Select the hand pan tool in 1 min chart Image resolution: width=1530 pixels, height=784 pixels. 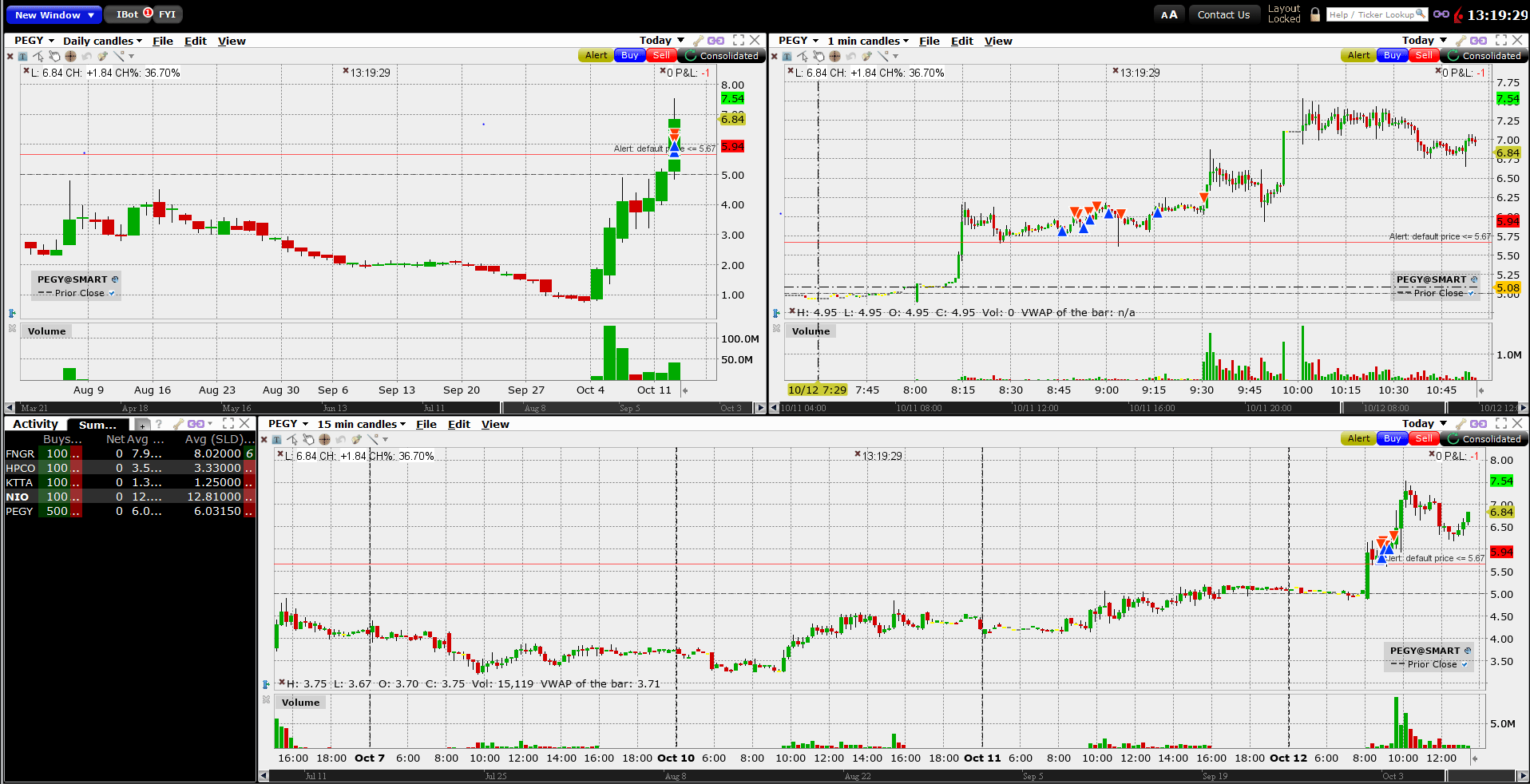click(x=819, y=56)
